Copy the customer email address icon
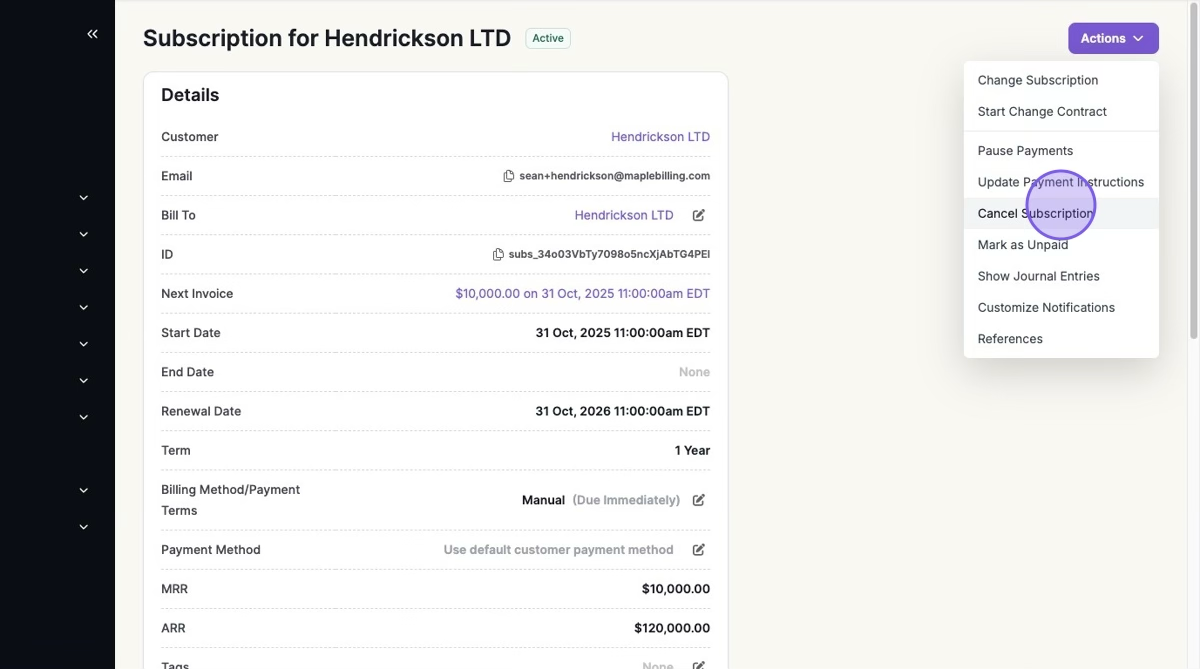The image size is (1200, 669). [509, 176]
